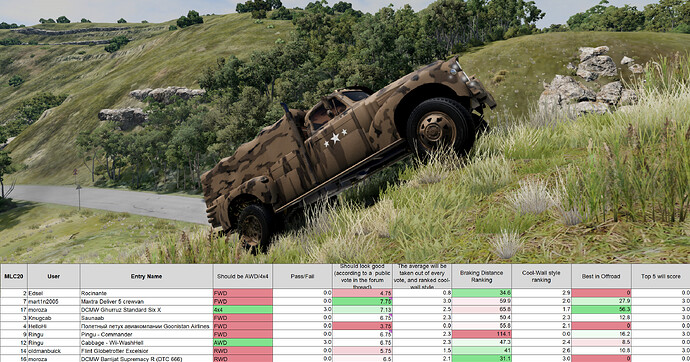This screenshot has height=362, width=690.
Task: Click the offroad score 10.8
Action: (x=601, y=351)
